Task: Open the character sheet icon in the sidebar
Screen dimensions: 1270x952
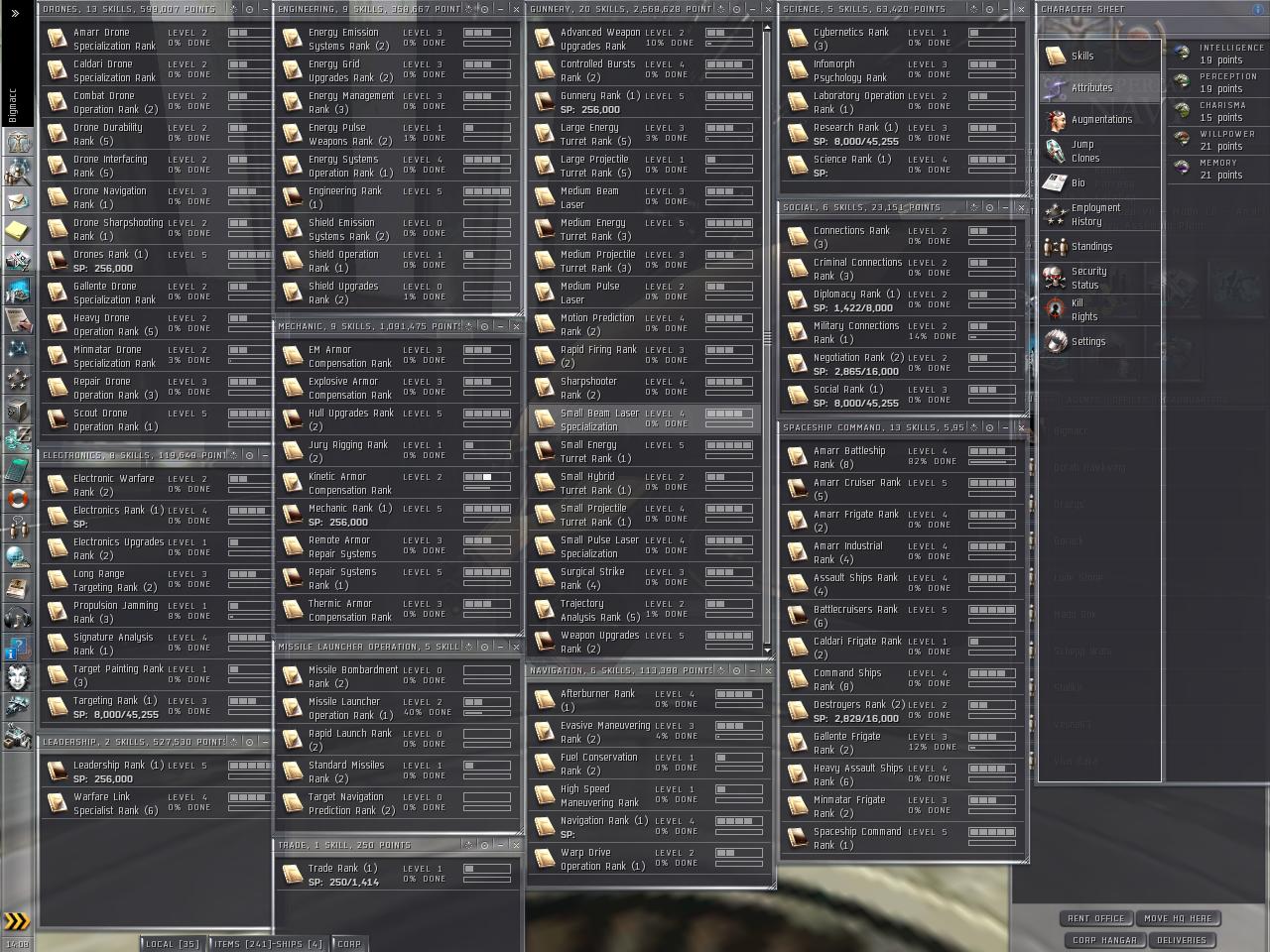Action: click(x=18, y=141)
